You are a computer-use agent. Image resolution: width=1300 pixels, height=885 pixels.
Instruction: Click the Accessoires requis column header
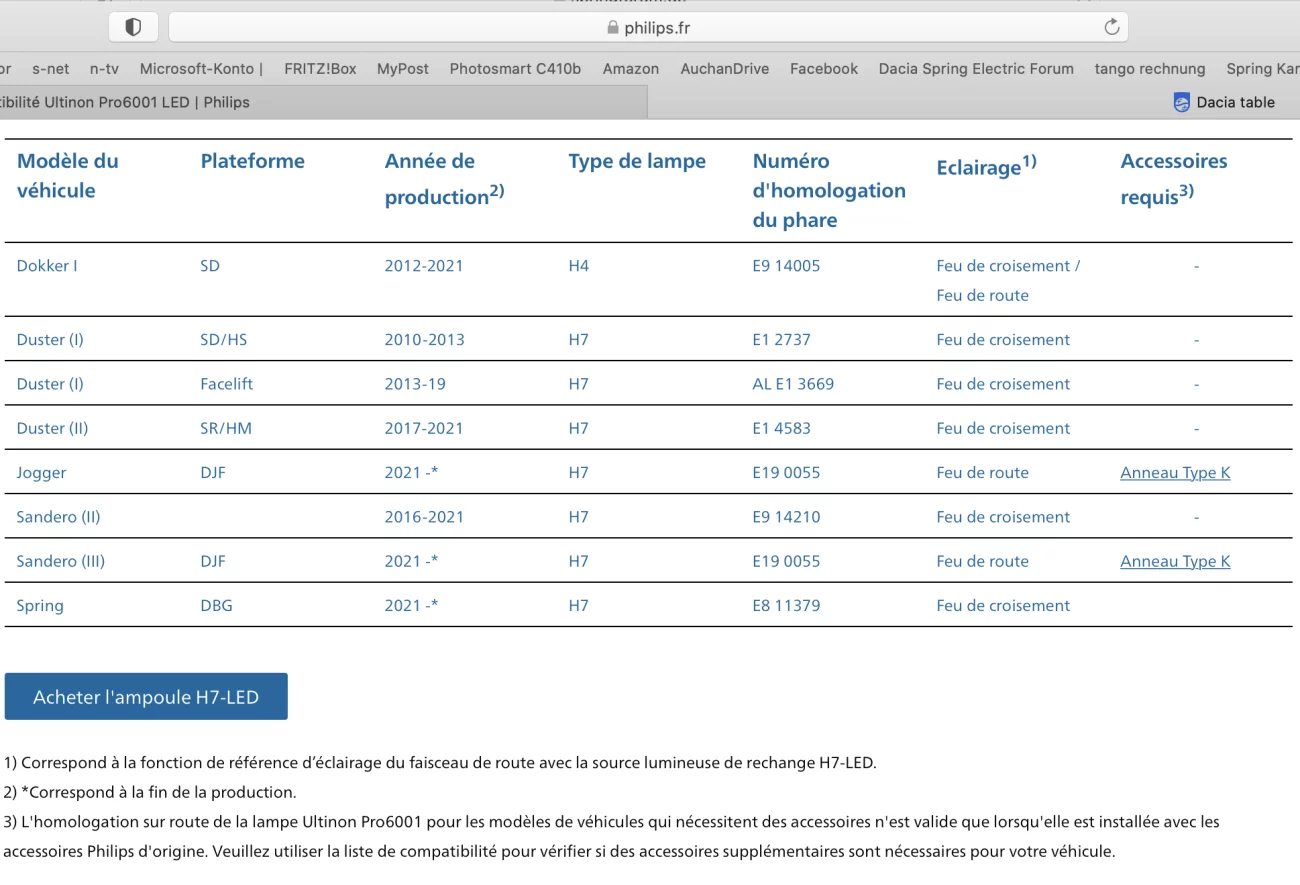(1174, 178)
